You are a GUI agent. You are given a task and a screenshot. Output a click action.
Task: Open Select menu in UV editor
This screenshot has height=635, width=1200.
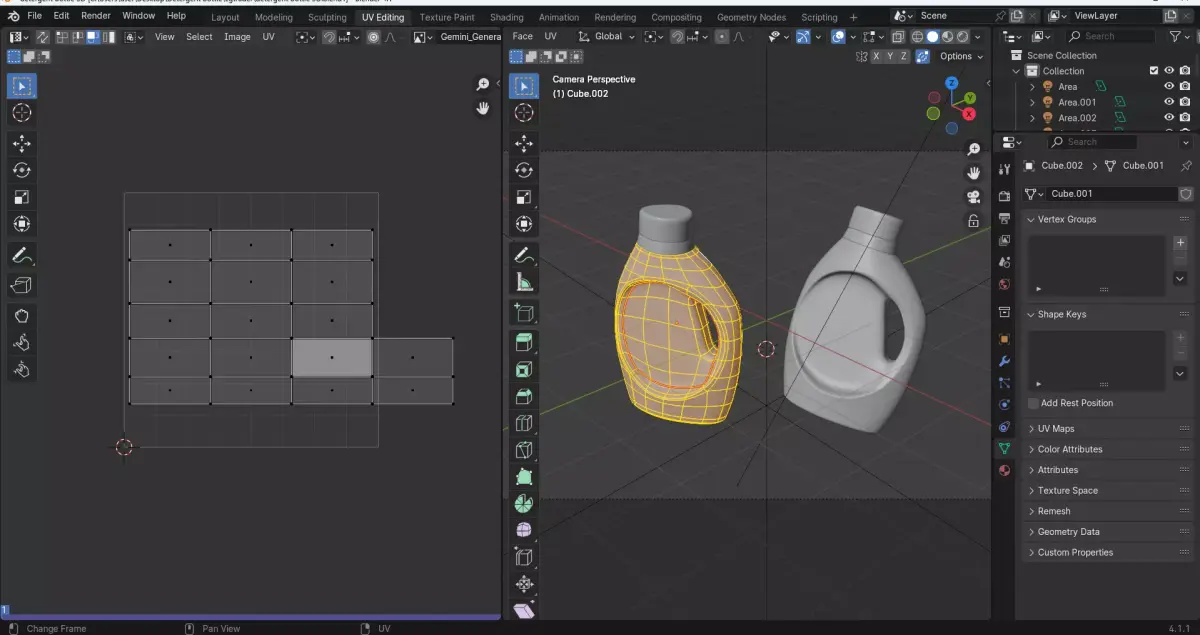[x=199, y=36]
